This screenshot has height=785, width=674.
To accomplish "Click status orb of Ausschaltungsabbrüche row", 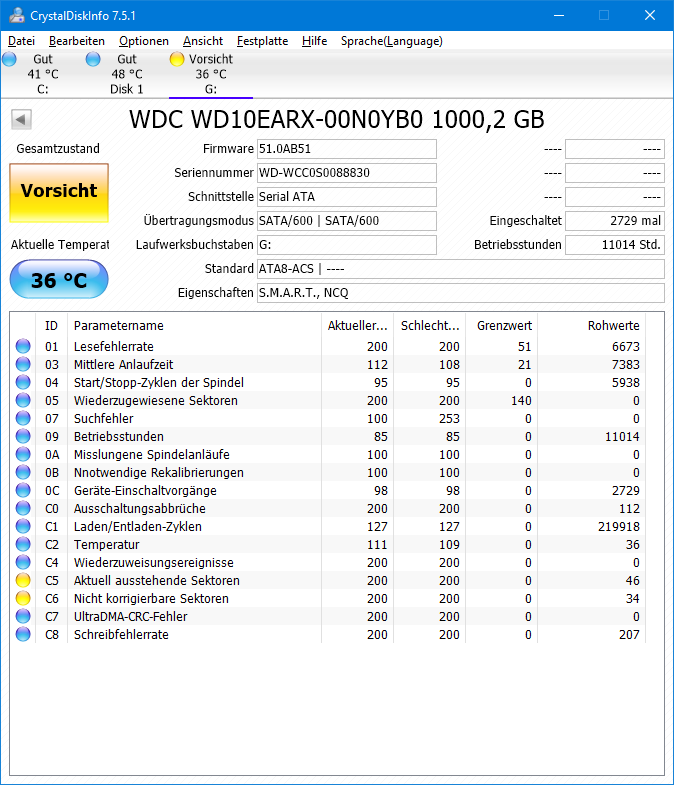I will tap(23, 508).
